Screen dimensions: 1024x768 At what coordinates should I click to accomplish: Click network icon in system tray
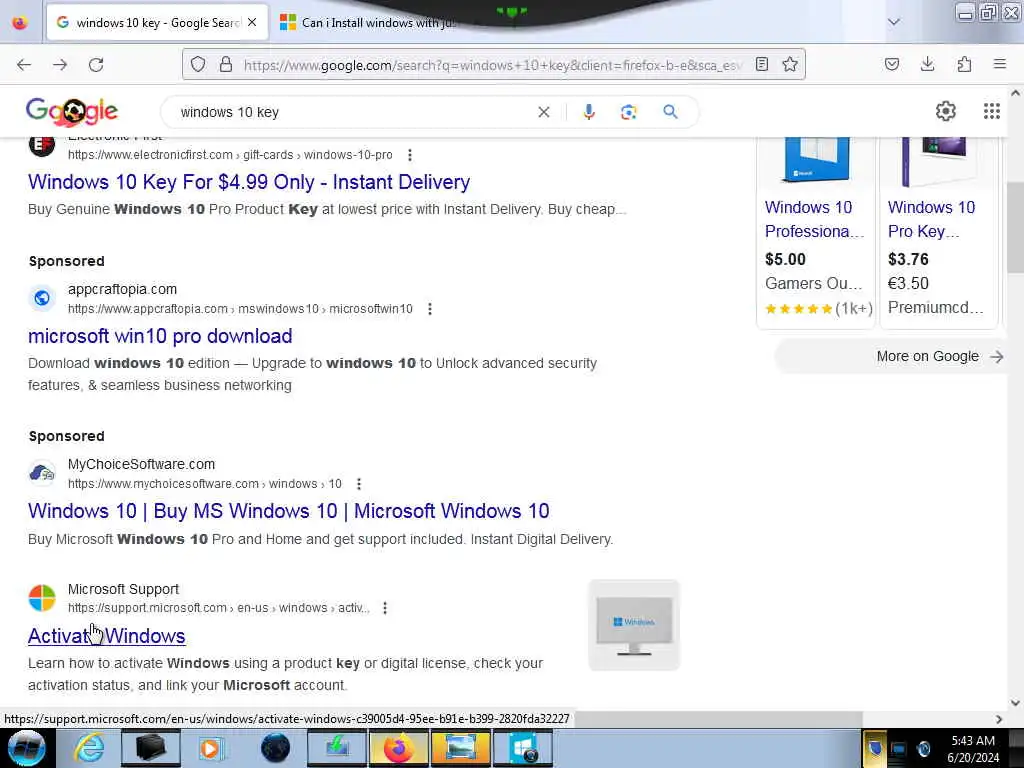pos(899,749)
